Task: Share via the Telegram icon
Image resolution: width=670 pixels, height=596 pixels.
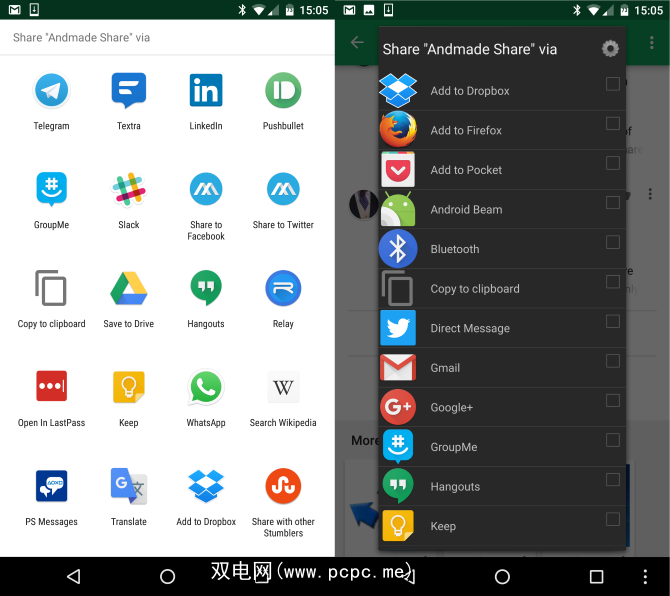Action: [x=51, y=90]
